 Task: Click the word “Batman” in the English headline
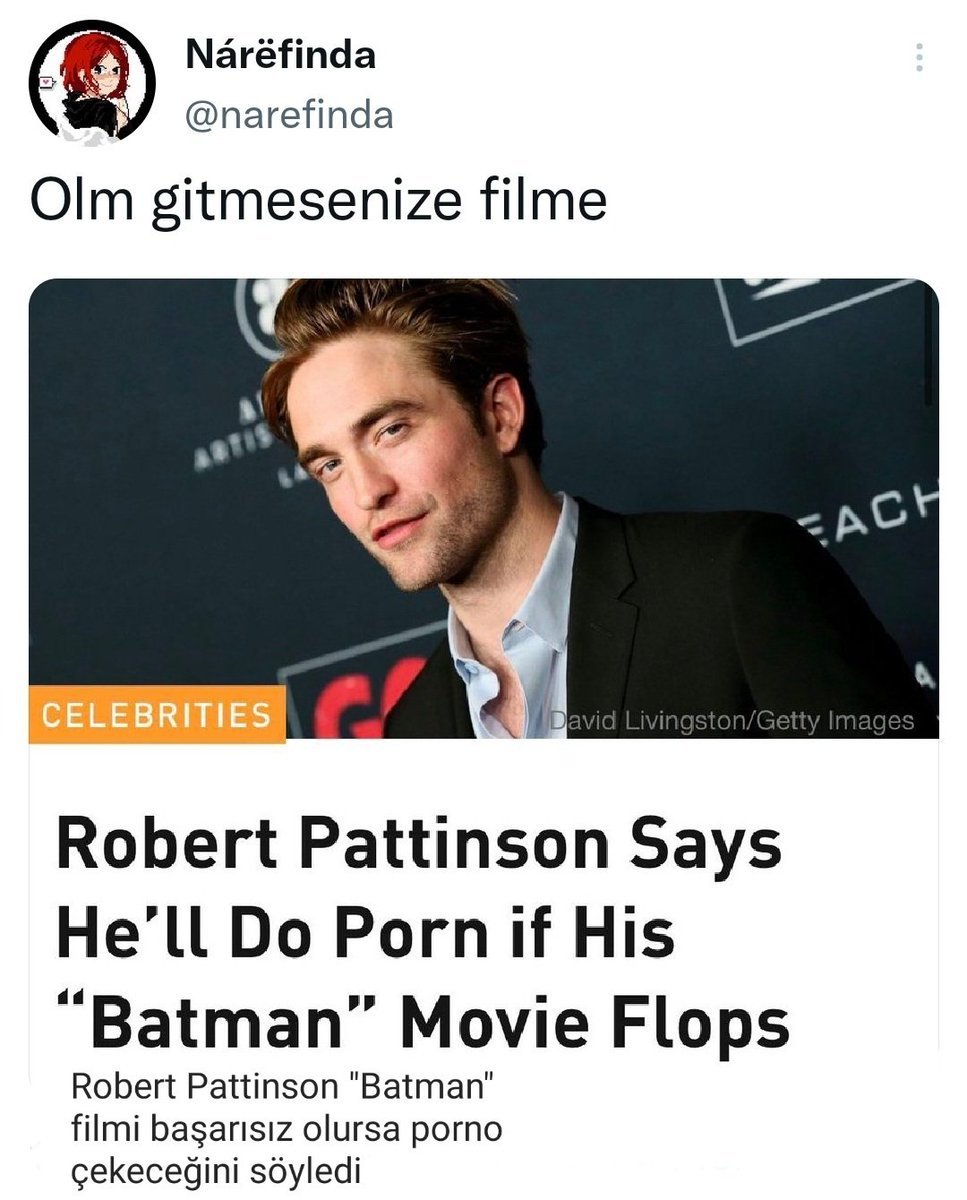[208, 1020]
